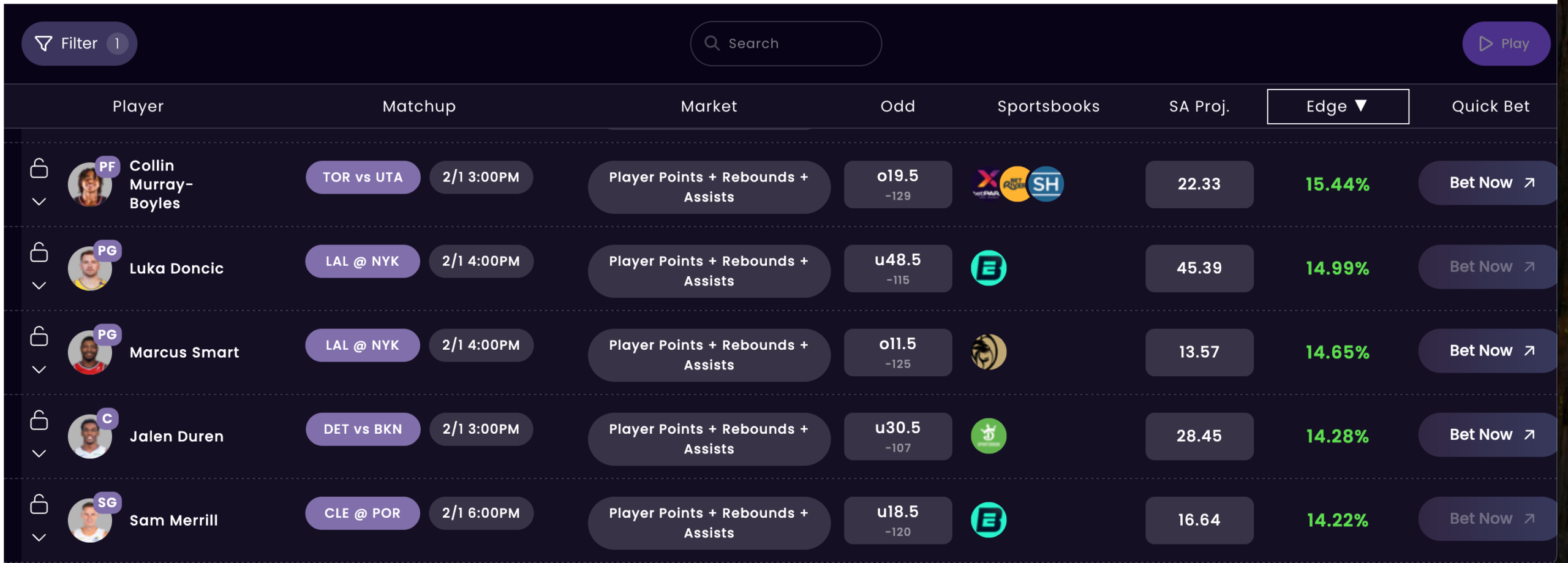Sort by the SA Proj. column header

coord(1199,107)
